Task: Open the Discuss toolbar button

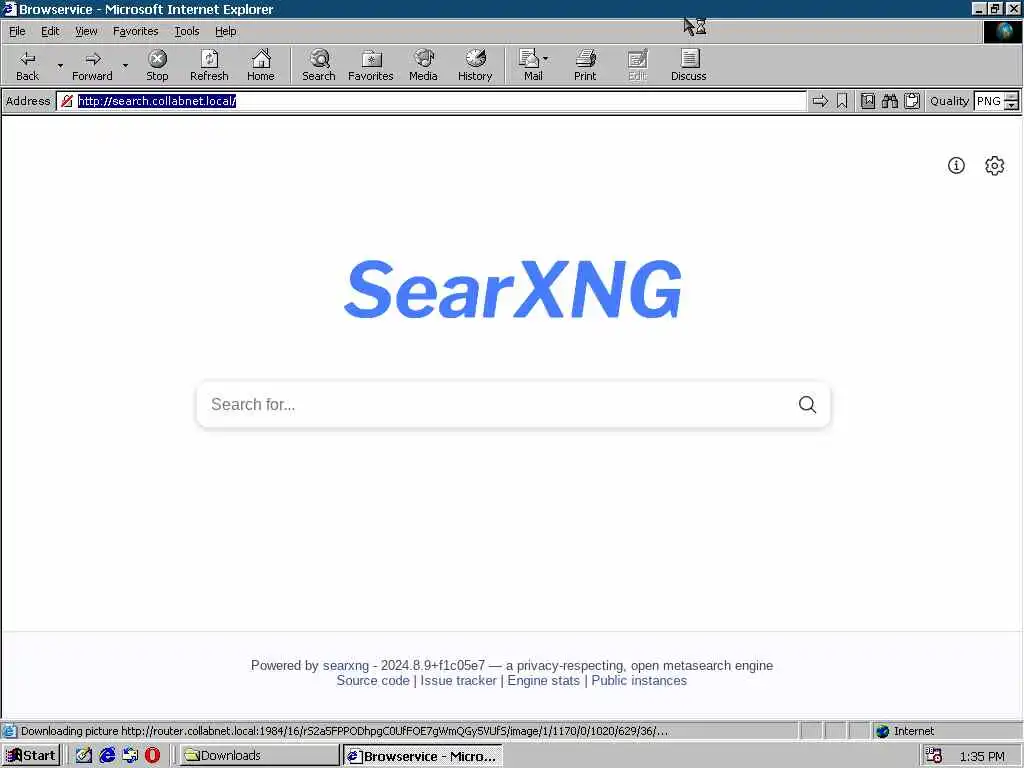Action: tap(688, 65)
